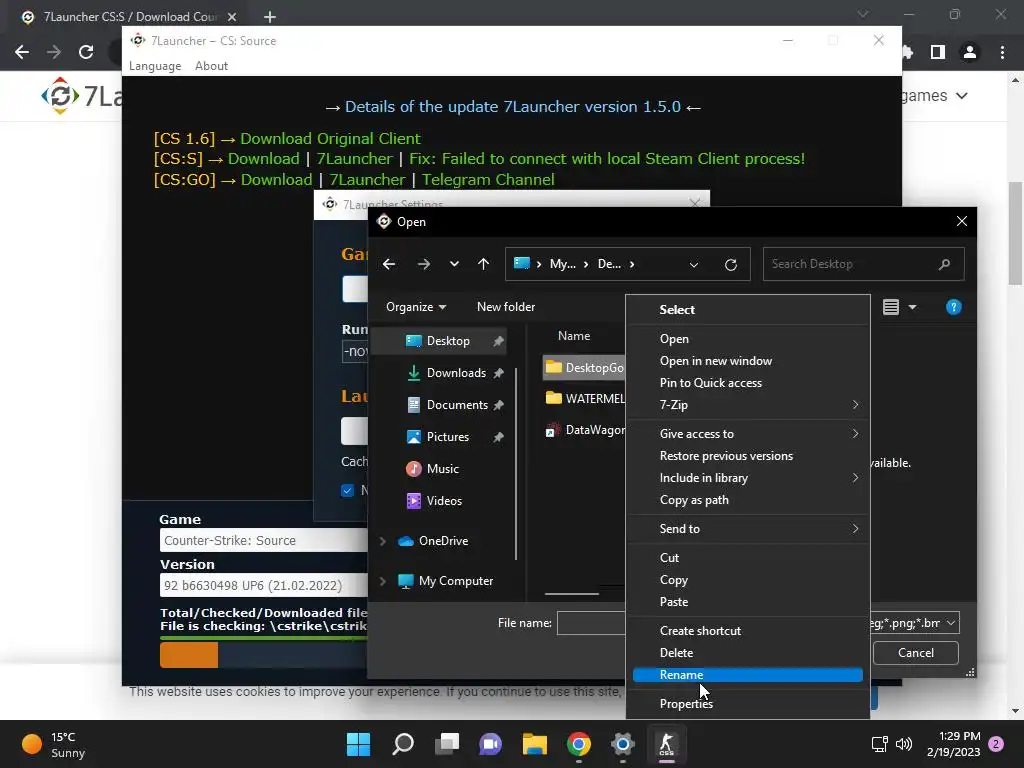1024x768 pixels.
Task: Select the DataWagon file in file list
Action: [x=584, y=430]
